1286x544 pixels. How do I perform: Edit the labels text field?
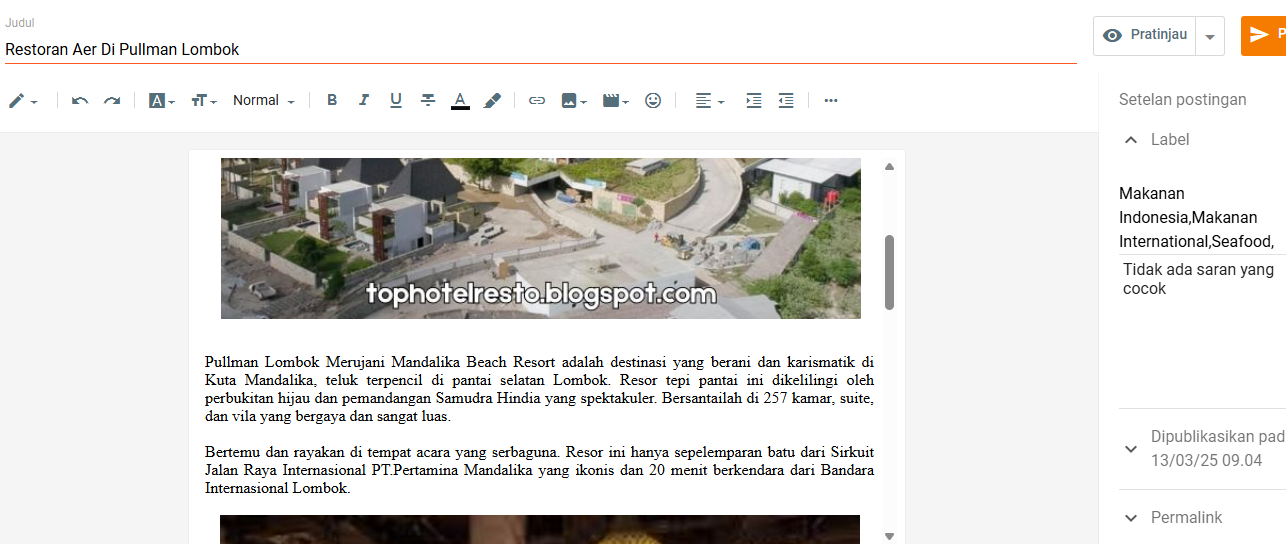point(1202,217)
